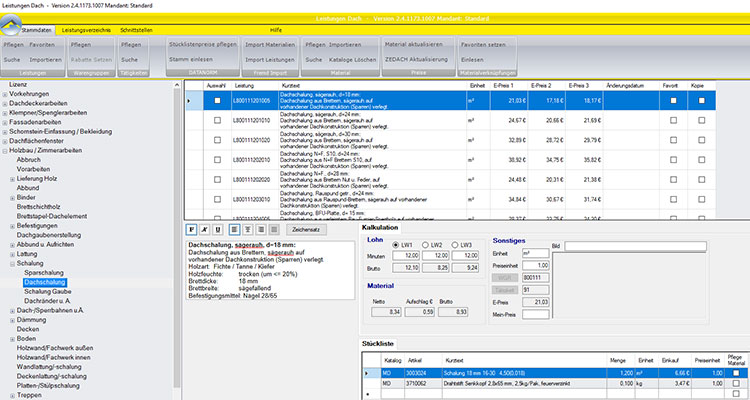Center-align the description text
Screen dimensions: 750x400
point(247,229)
